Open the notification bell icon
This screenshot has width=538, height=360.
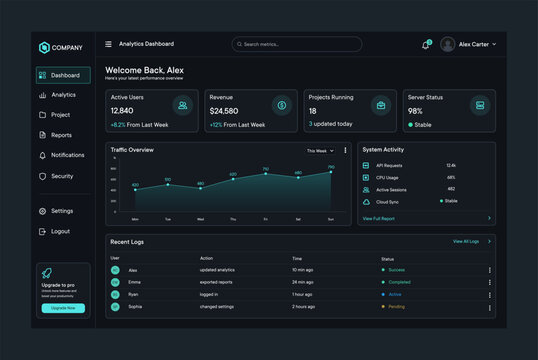pyautogui.click(x=425, y=45)
